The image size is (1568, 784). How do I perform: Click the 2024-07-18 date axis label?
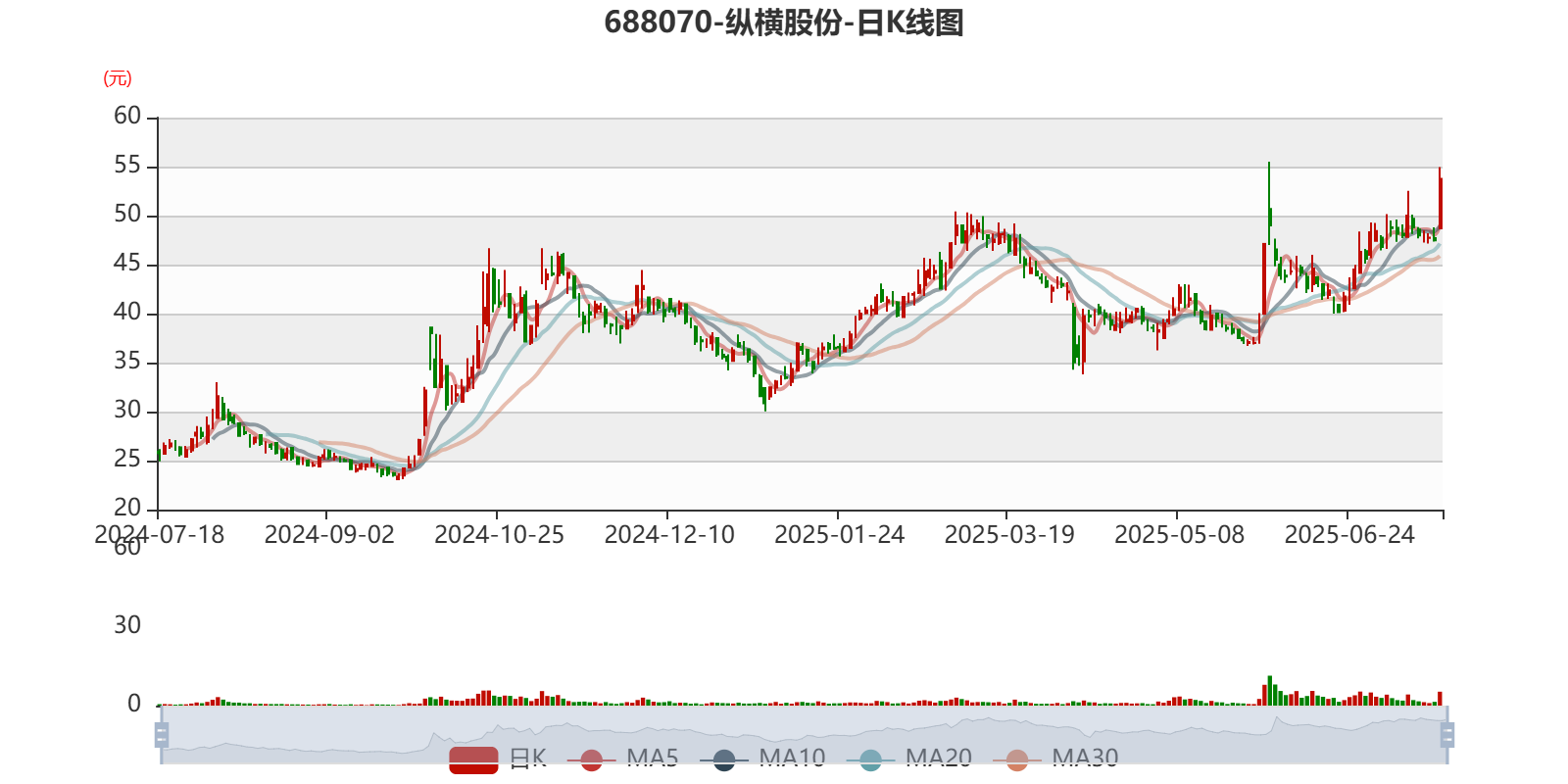click(159, 535)
